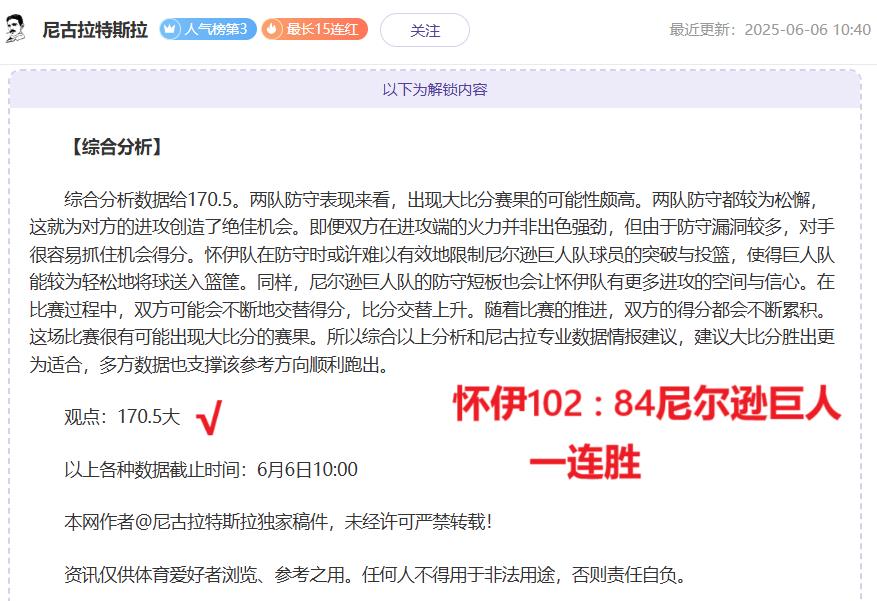
Task: Click the red score text 怀伊102：84尼尔逊巨人
Action: click(x=647, y=404)
